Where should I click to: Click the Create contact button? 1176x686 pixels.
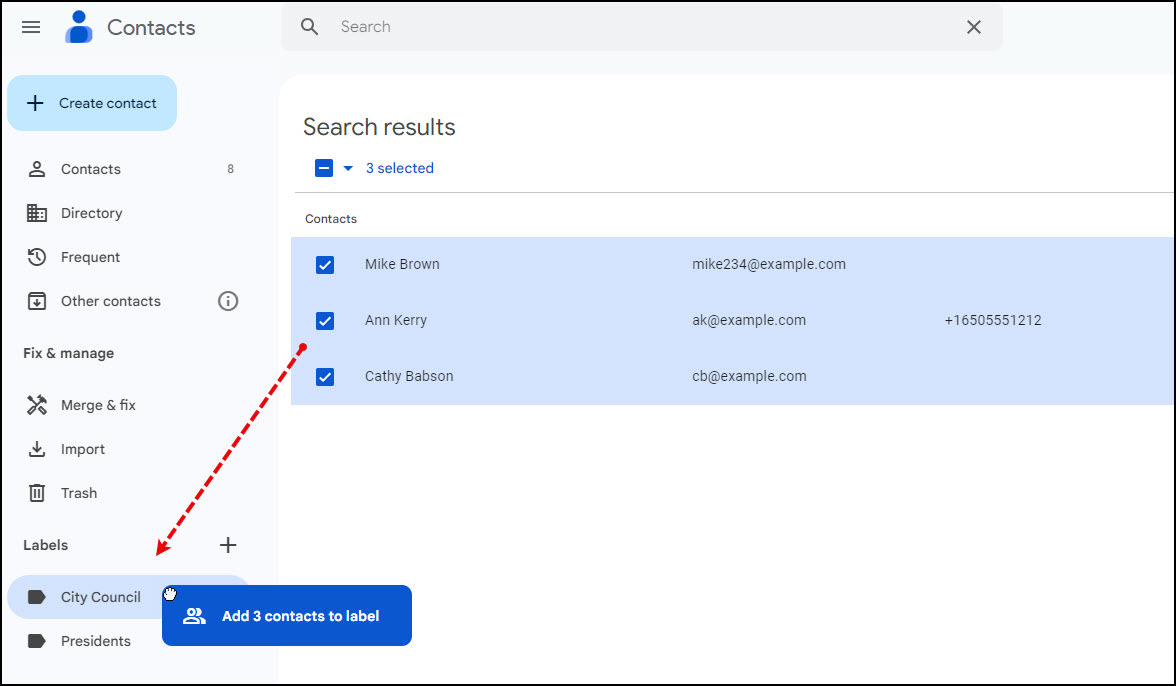pyautogui.click(x=92, y=102)
